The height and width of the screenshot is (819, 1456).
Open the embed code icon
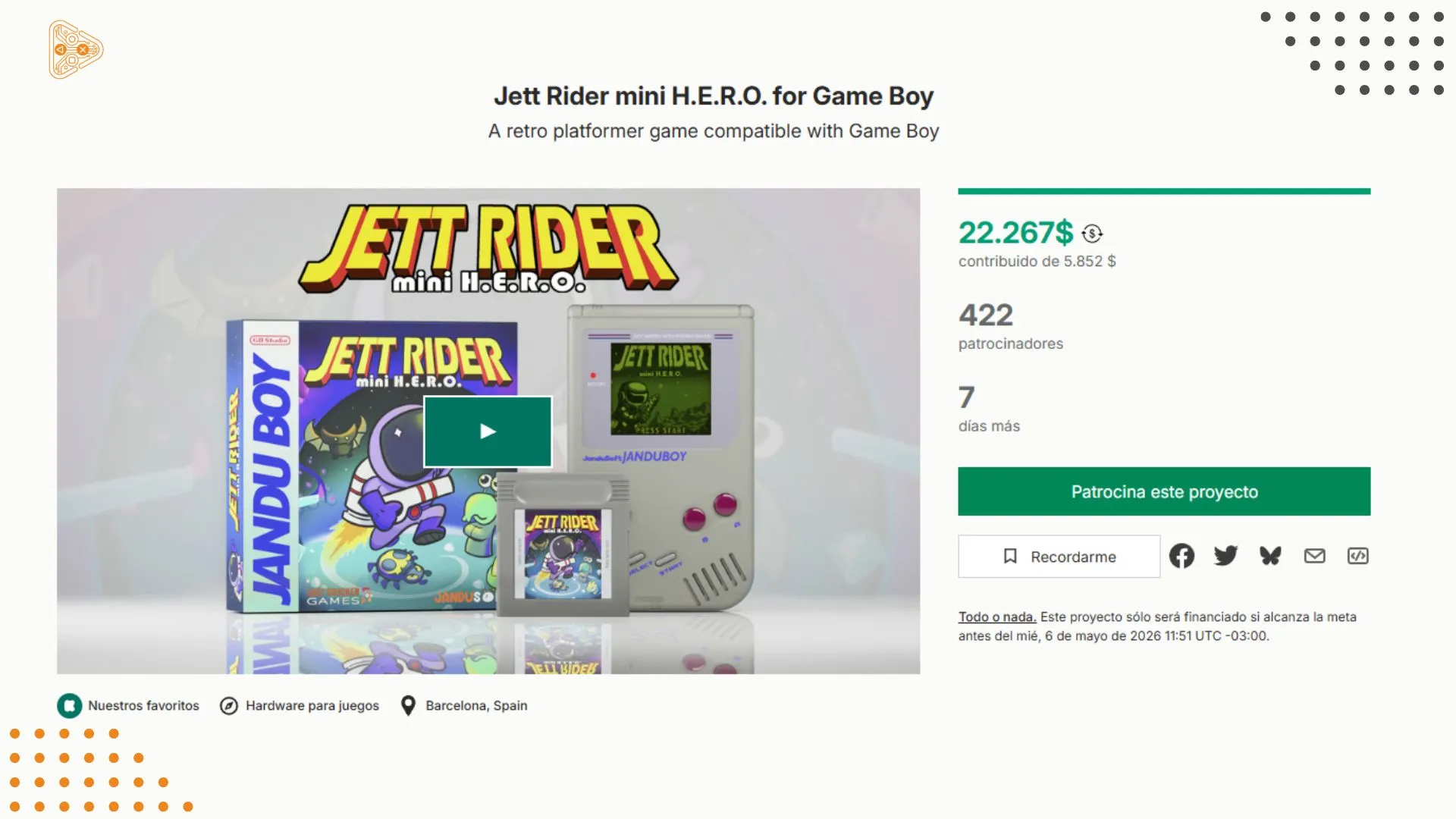click(x=1357, y=556)
